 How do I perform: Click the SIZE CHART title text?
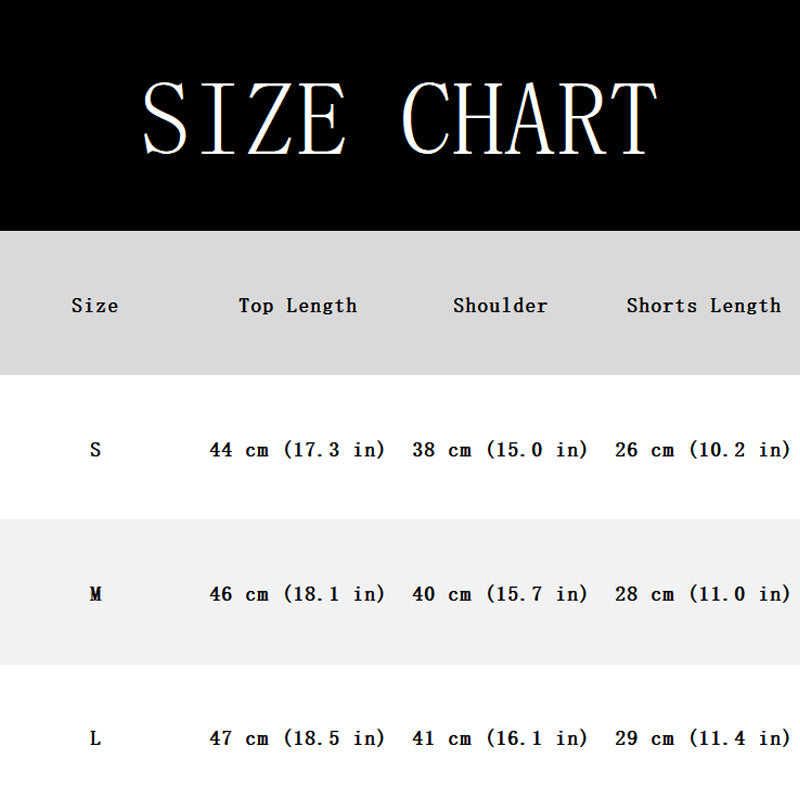400,118
